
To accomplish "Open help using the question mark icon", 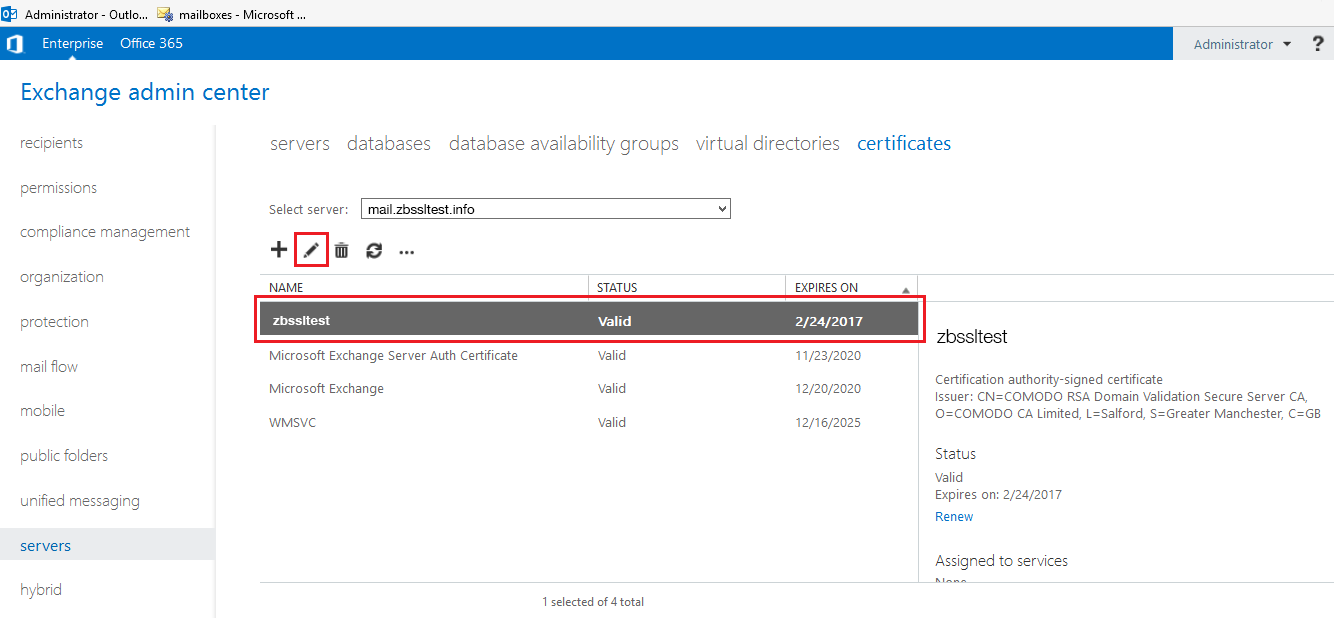I will 1318,43.
